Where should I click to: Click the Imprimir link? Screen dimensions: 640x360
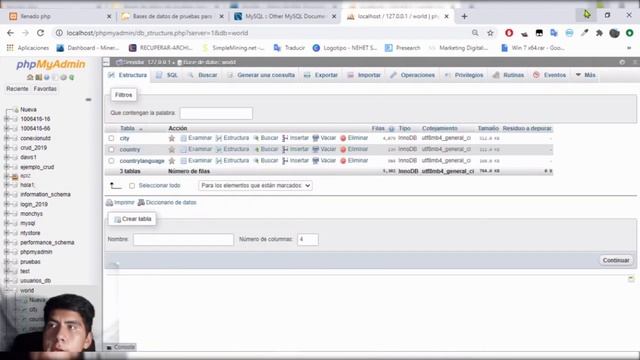coord(120,202)
